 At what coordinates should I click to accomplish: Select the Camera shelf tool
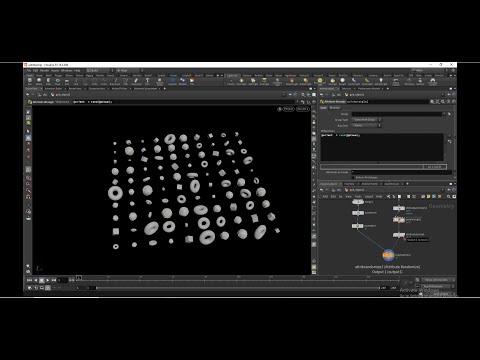click(231, 81)
